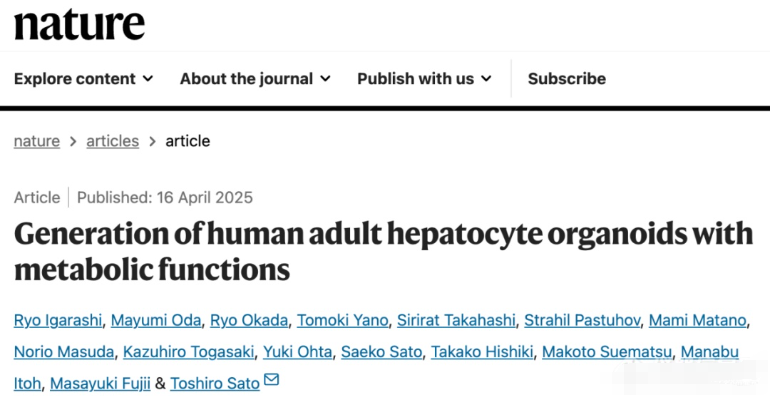Open Kazuhiro Togasaki author link
The width and height of the screenshot is (778, 396).
pos(189,352)
